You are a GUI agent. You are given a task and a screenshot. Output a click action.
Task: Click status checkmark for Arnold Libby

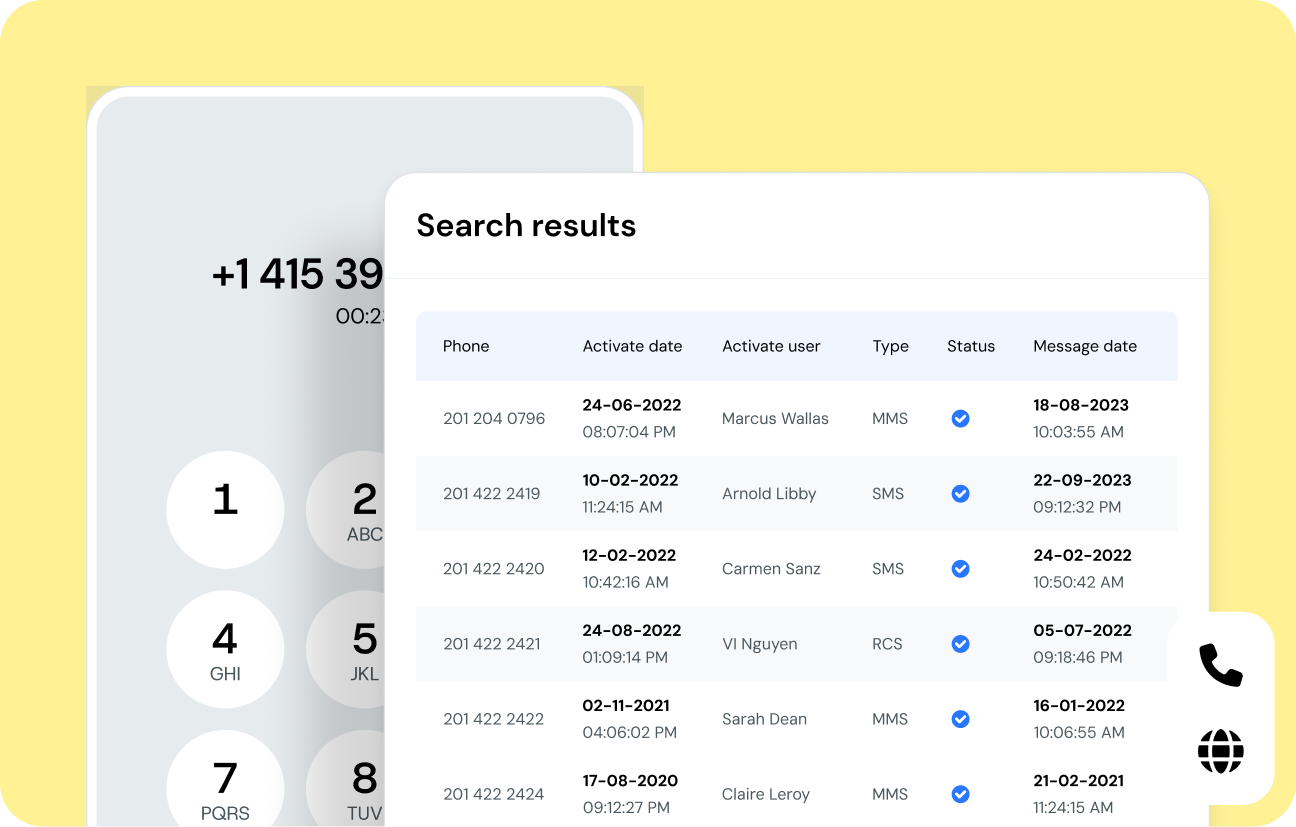960,494
